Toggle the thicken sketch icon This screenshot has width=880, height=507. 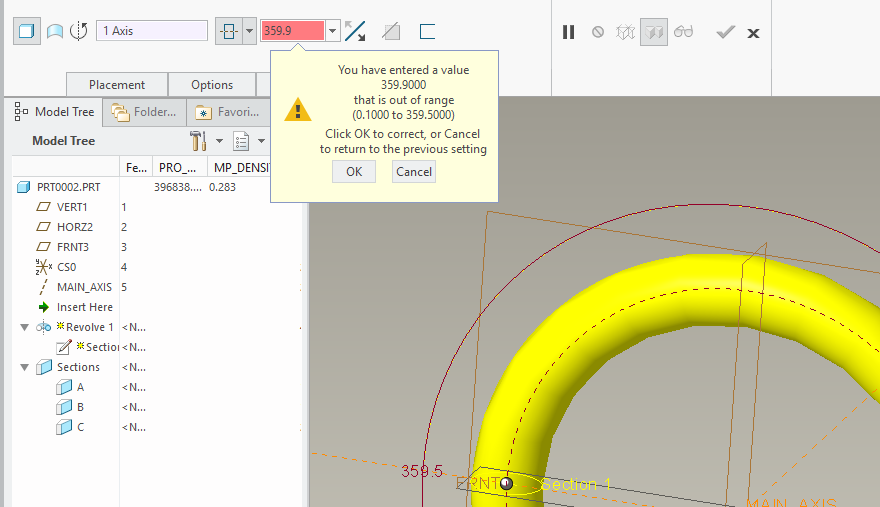click(427, 31)
